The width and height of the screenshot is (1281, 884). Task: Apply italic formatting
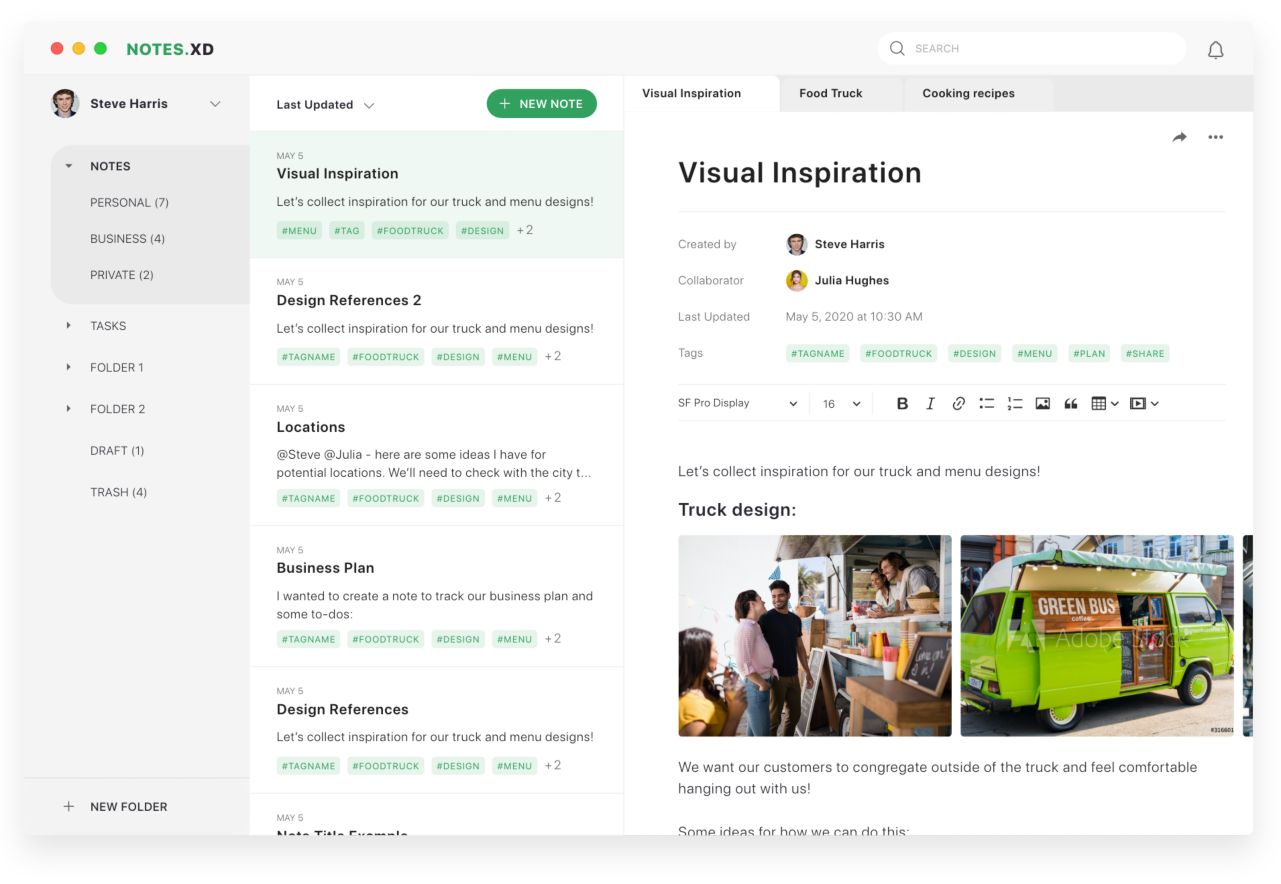930,403
